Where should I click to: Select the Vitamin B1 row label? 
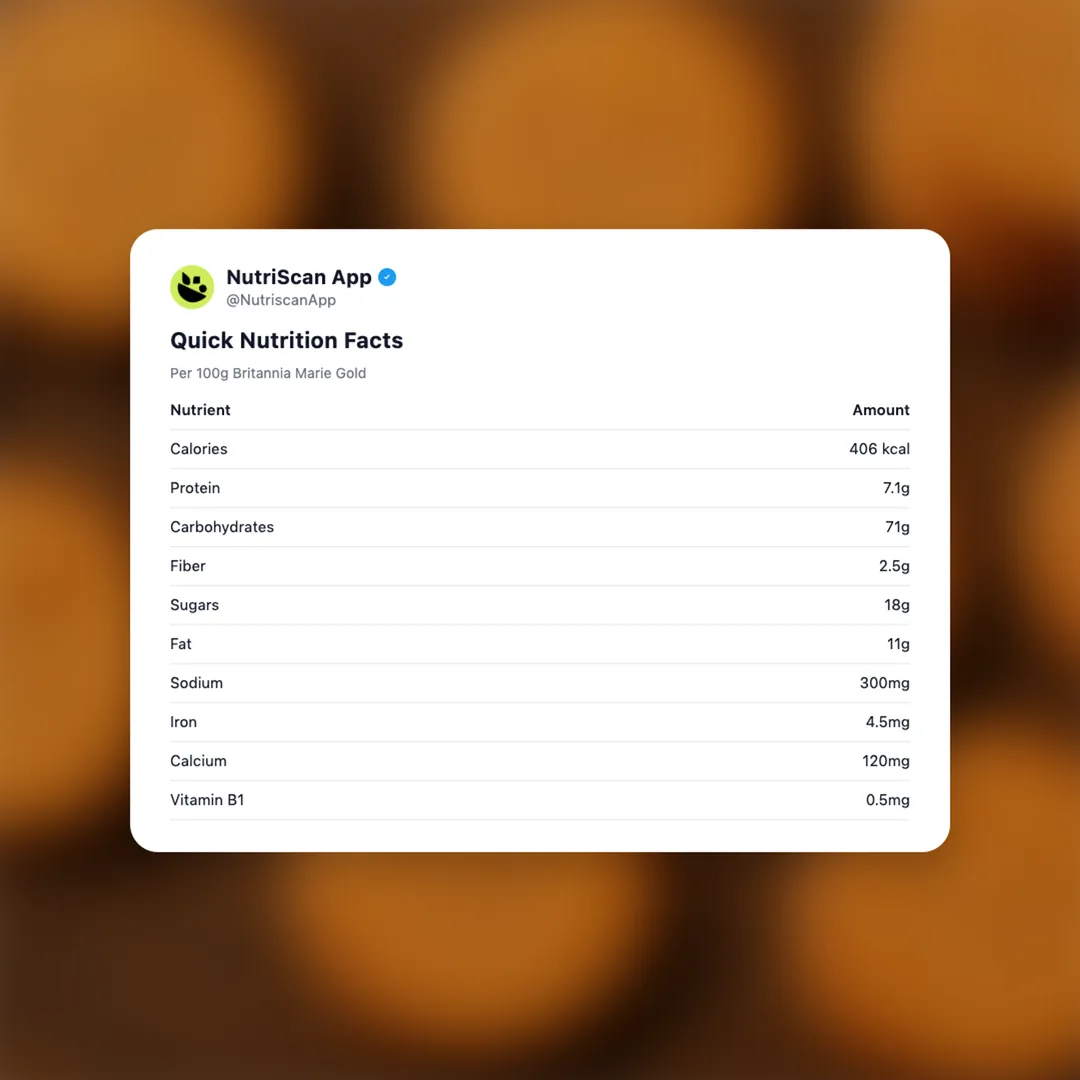pyautogui.click(x=207, y=800)
